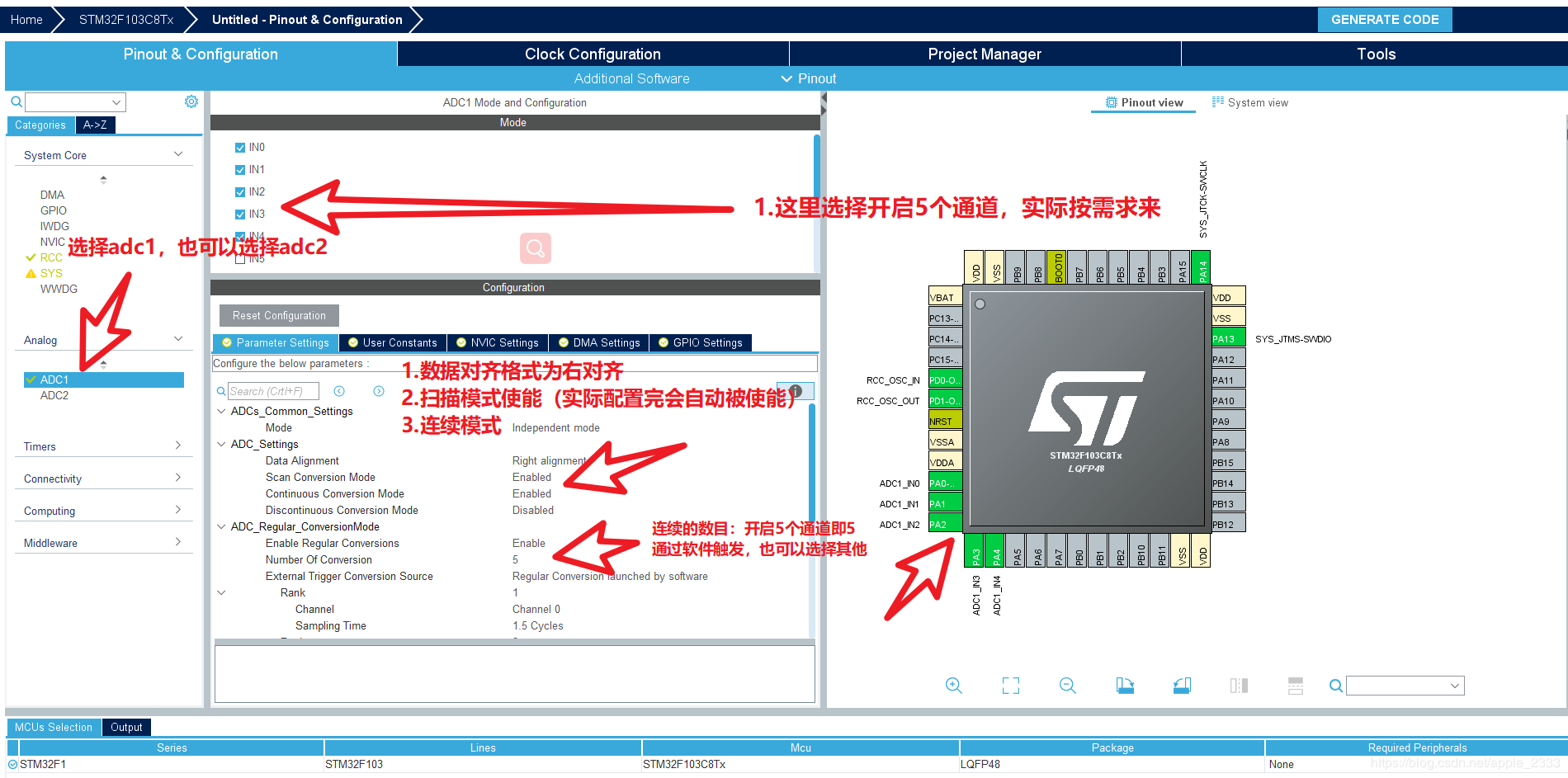The height and width of the screenshot is (778, 1568).
Task: Click the Data Alignment value 'Right alignment'
Action: pos(550,460)
